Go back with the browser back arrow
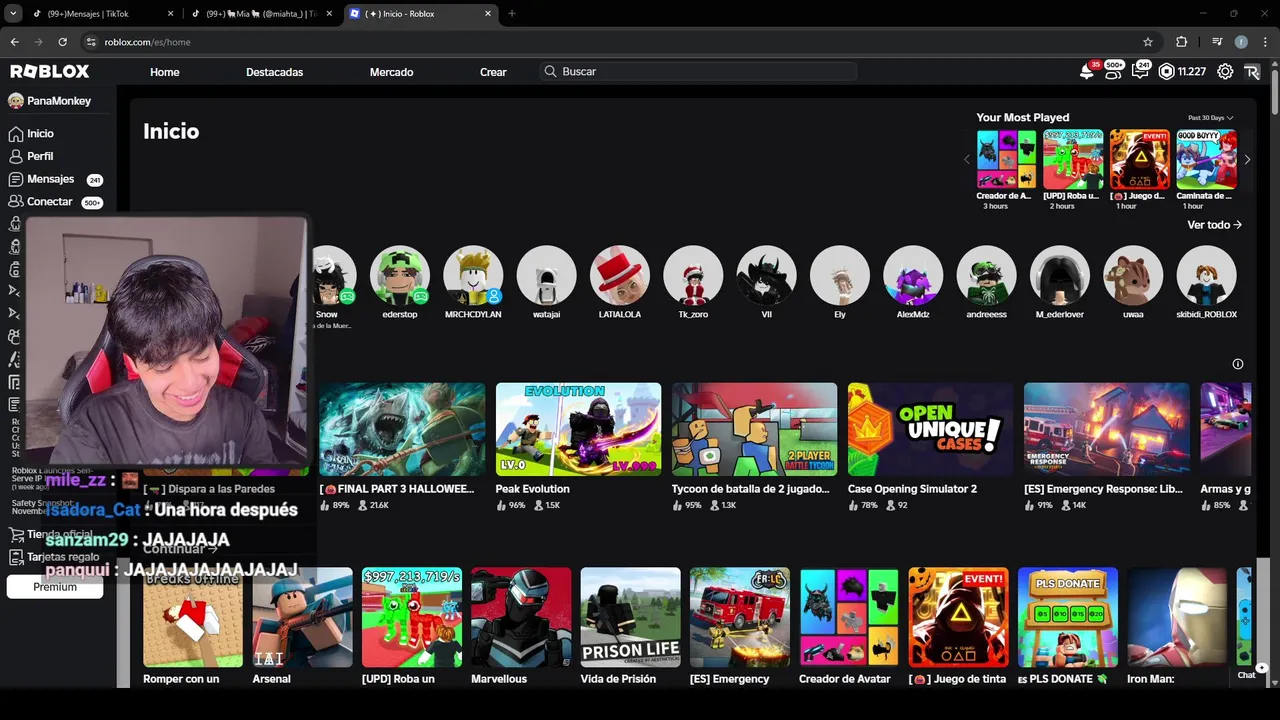The width and height of the screenshot is (1280, 720). click(14, 42)
